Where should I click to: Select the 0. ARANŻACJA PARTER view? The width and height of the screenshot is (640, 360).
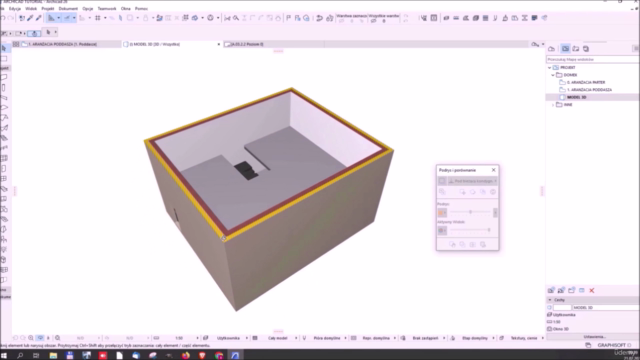tap(586, 82)
